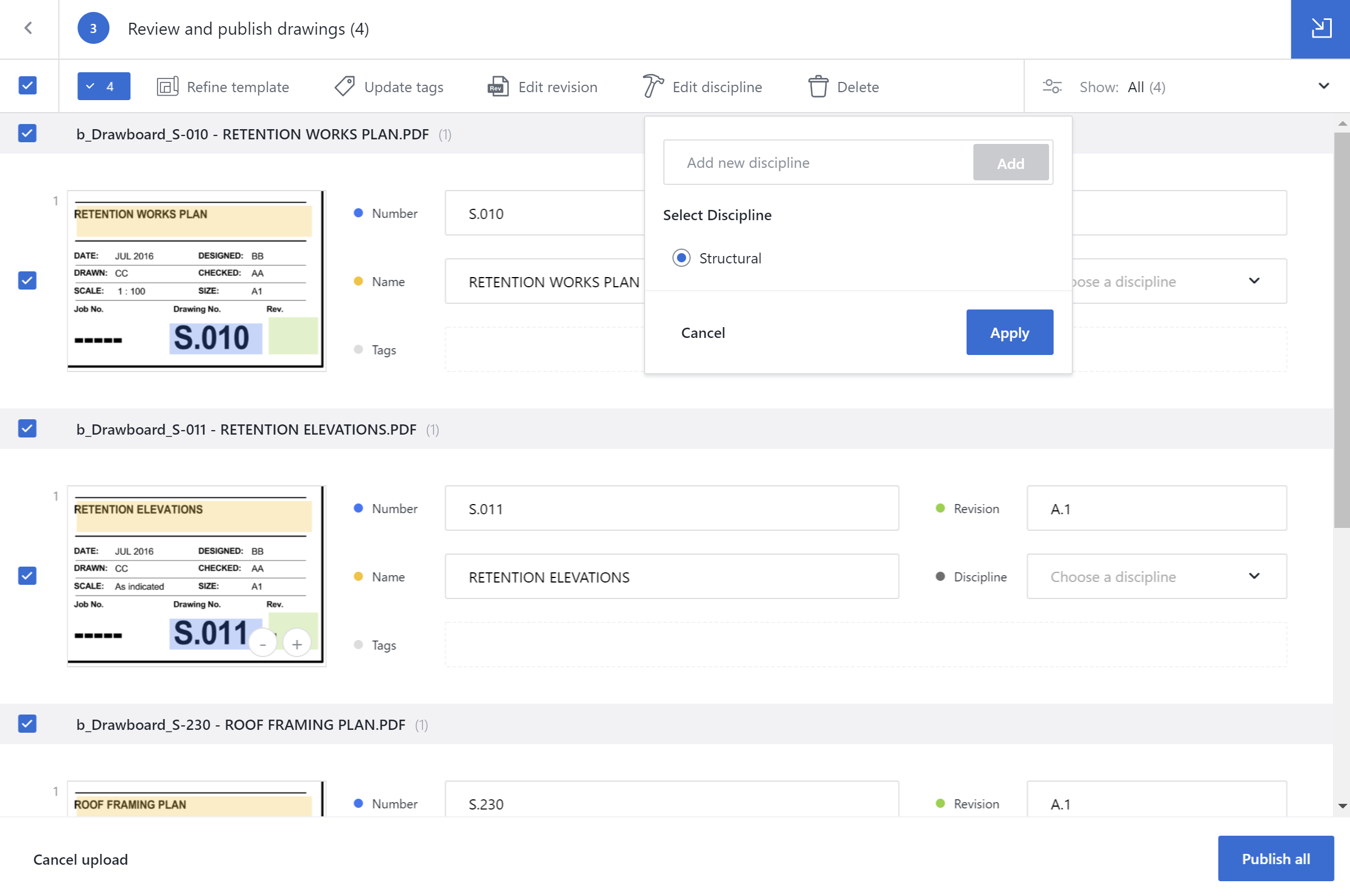Click the step 3 circle badge
This screenshot has width=1350, height=896.
coord(93,28)
